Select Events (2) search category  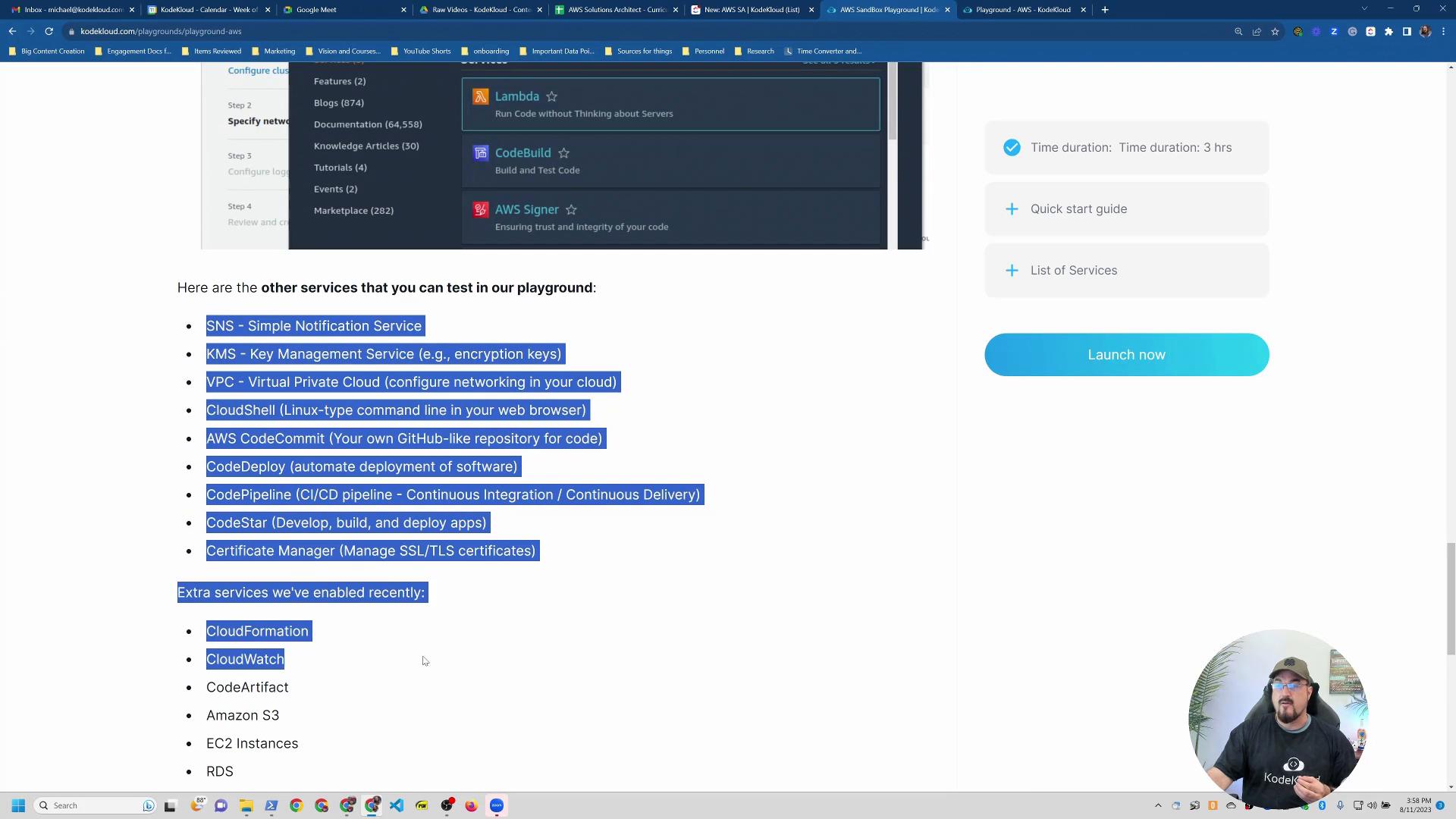335,190
